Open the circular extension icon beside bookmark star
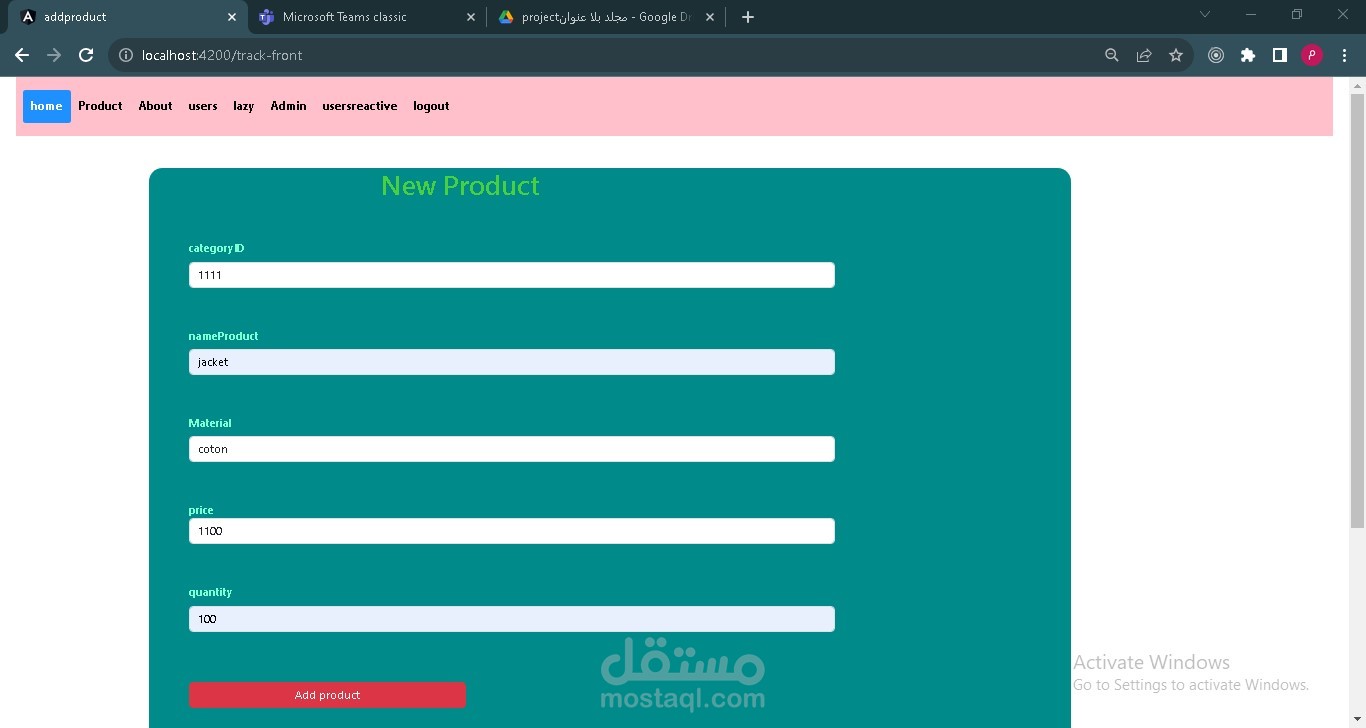The width and height of the screenshot is (1366, 728). pyautogui.click(x=1216, y=55)
